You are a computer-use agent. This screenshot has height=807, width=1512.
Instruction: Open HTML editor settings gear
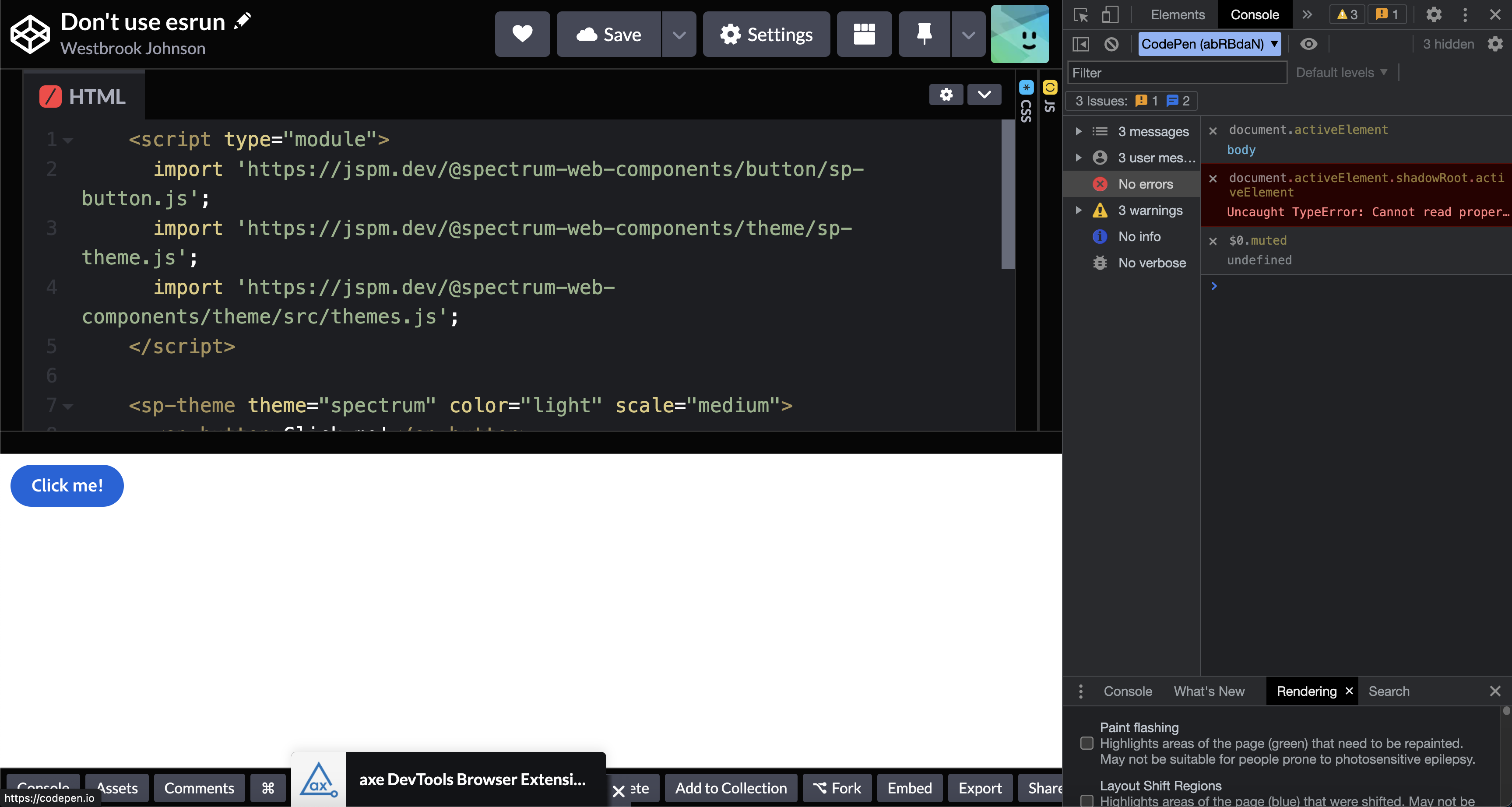tap(946, 95)
